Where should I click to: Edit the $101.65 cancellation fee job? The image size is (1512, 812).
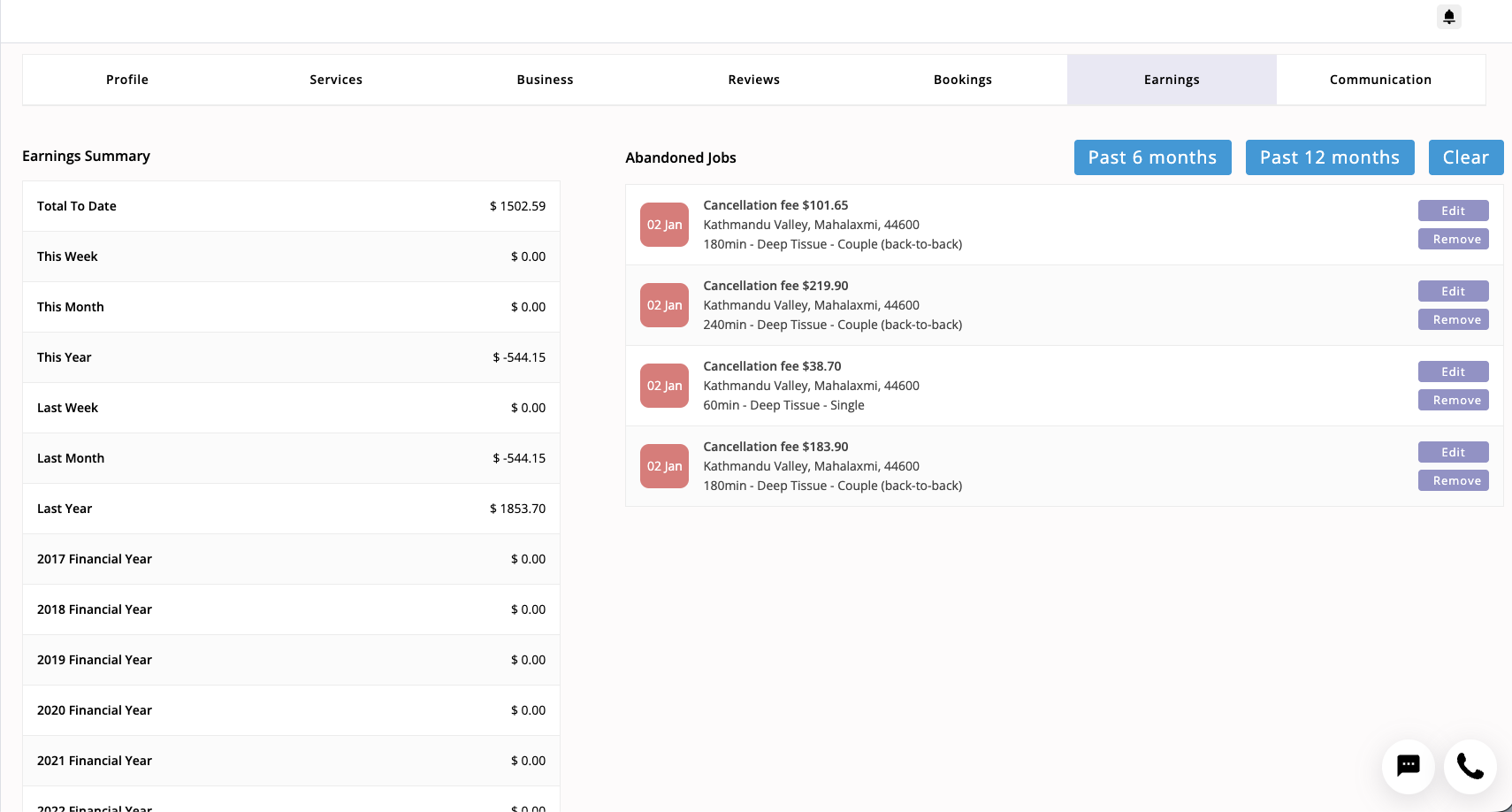pos(1454,211)
